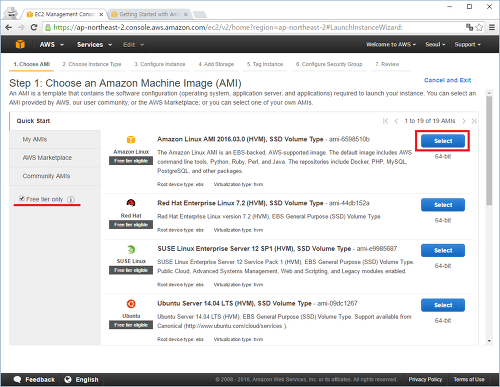Screen dimensions: 500x387
Task: Click the SUSE Linux chameleon icon
Action: (x=131, y=249)
